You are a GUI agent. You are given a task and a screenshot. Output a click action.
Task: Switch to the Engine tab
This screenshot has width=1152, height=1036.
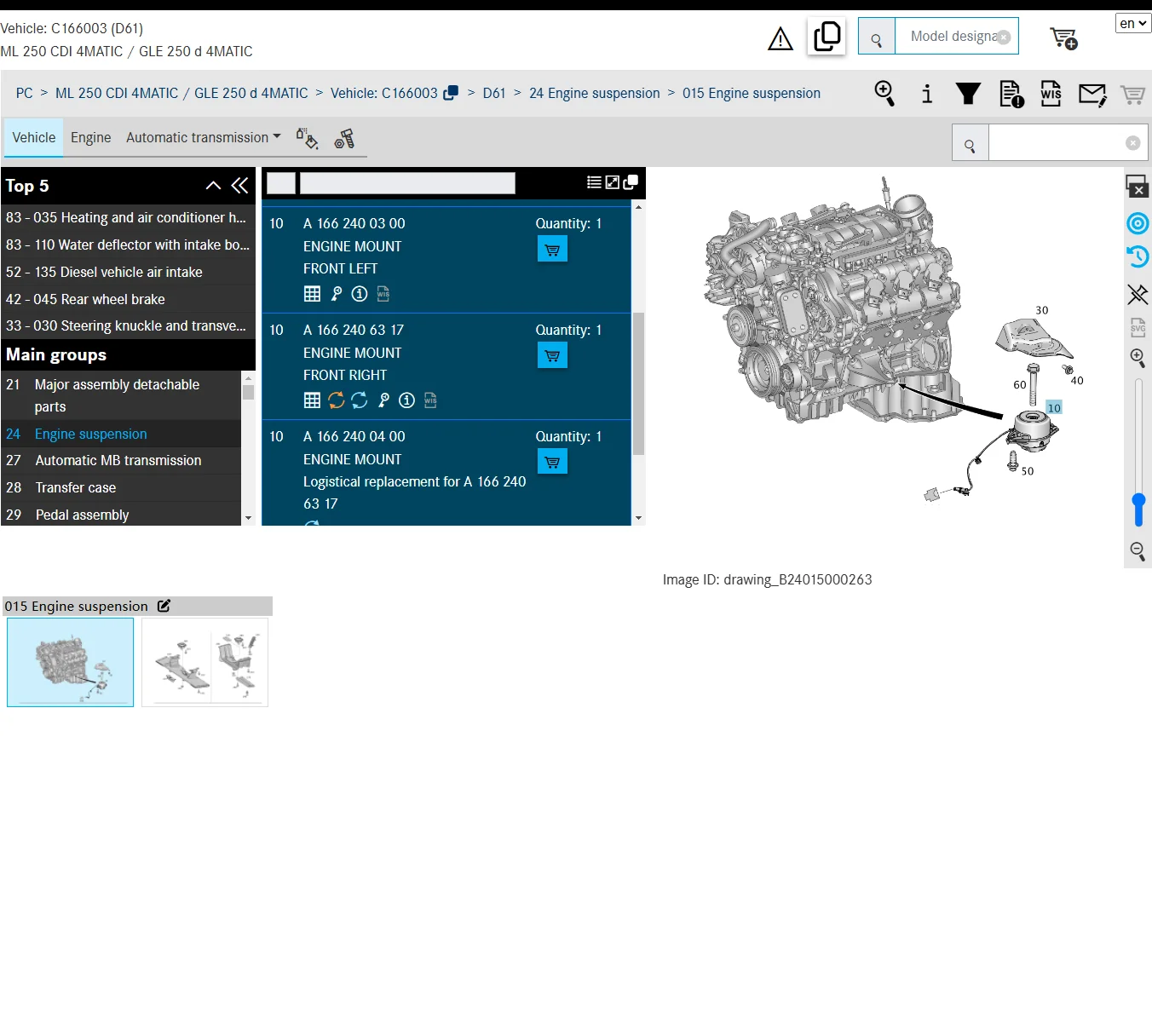(90, 137)
